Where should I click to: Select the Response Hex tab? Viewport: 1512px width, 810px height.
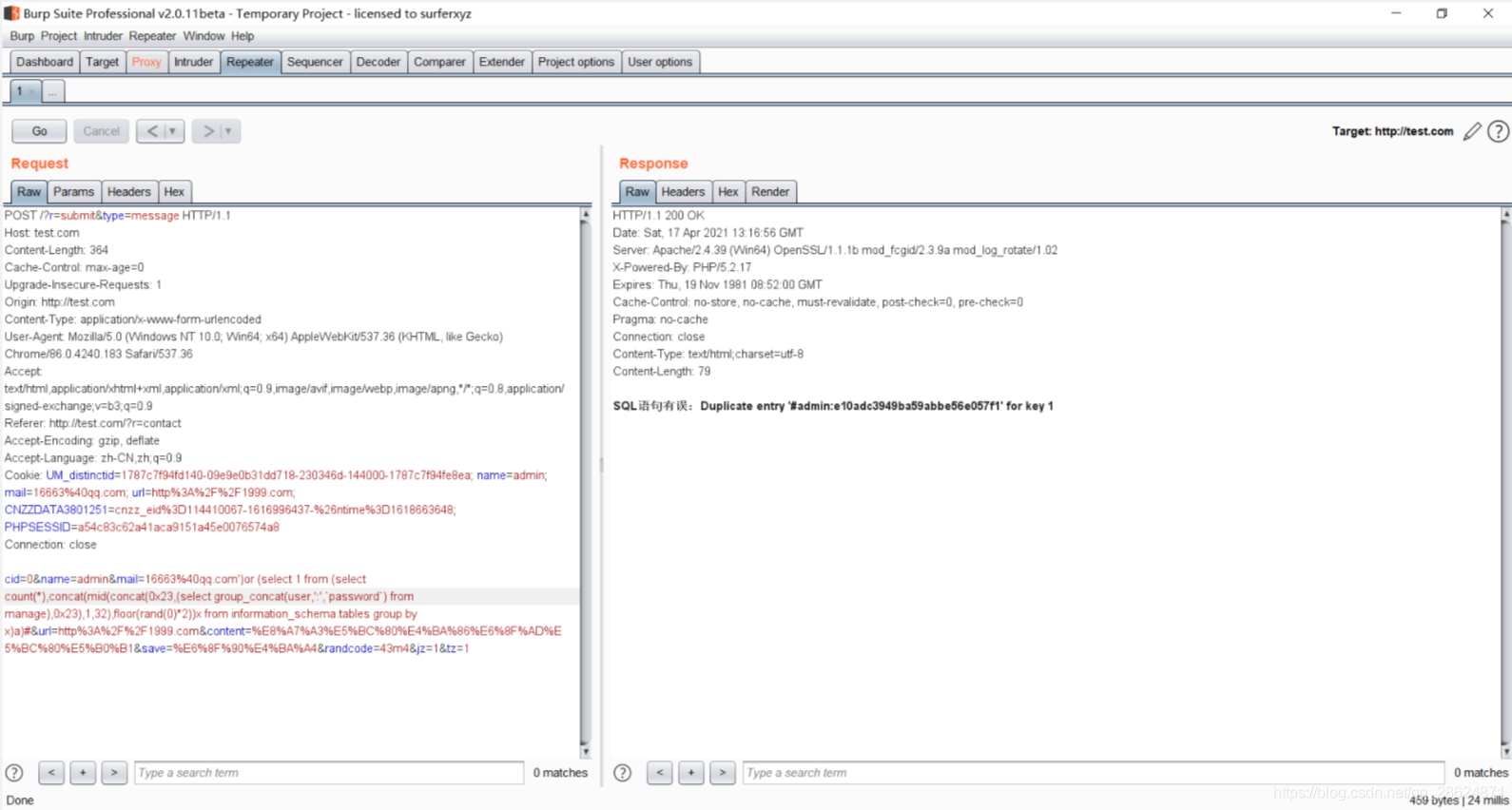728,192
